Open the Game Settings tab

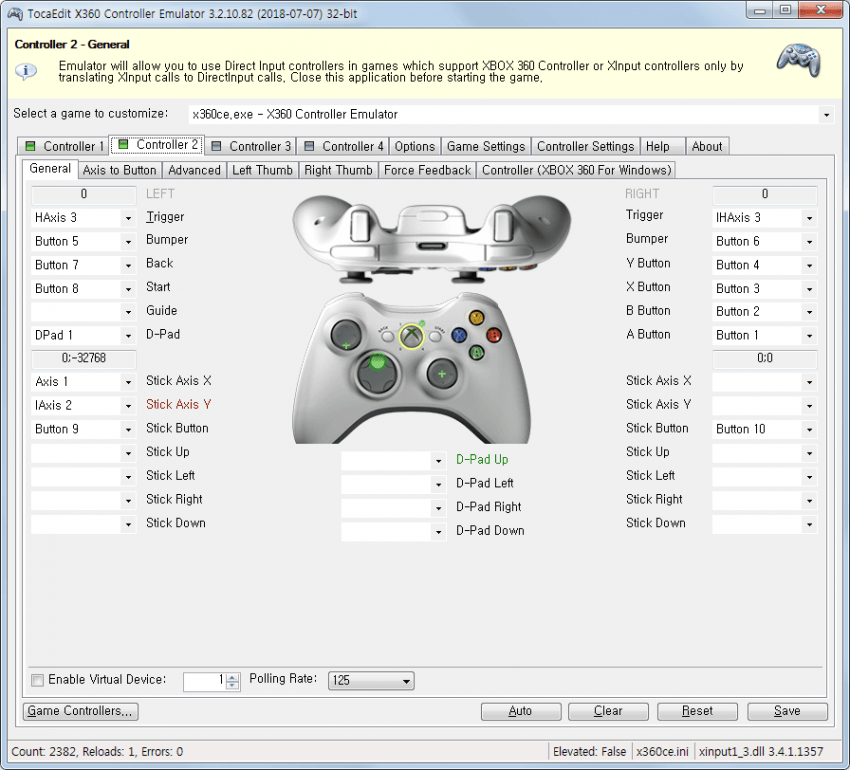point(486,146)
